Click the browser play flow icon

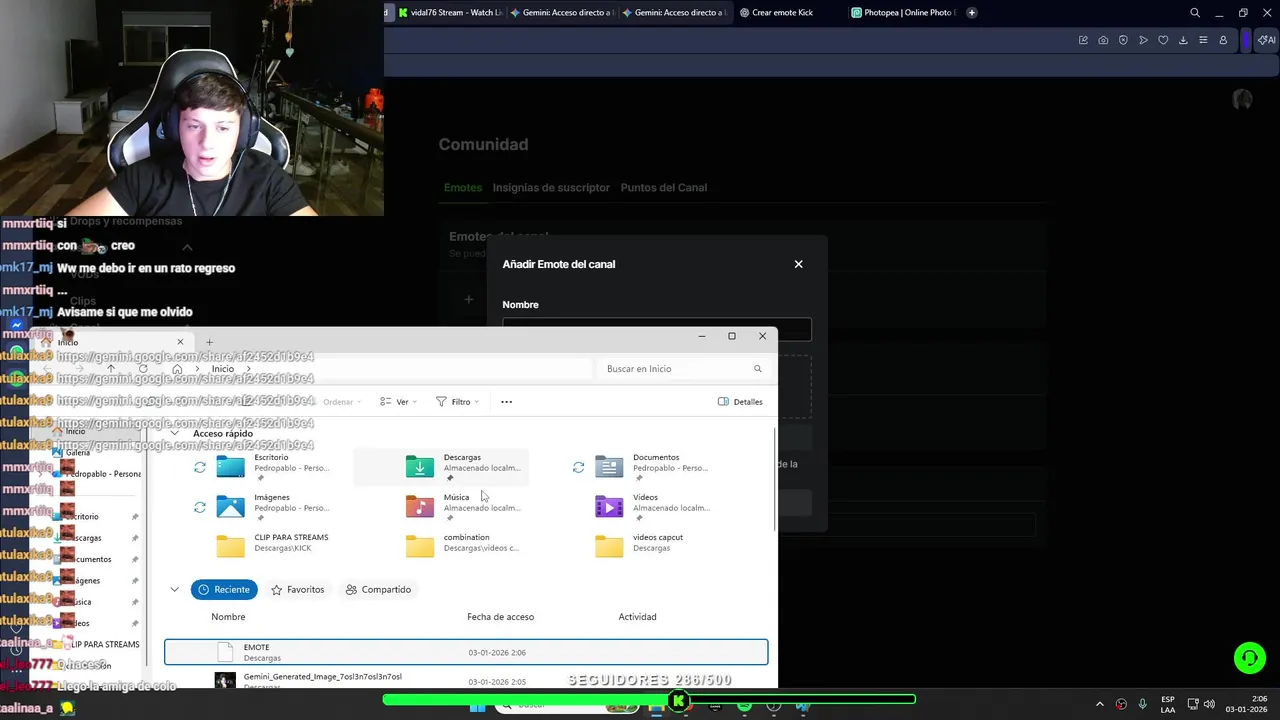pyautogui.click(x=1143, y=40)
